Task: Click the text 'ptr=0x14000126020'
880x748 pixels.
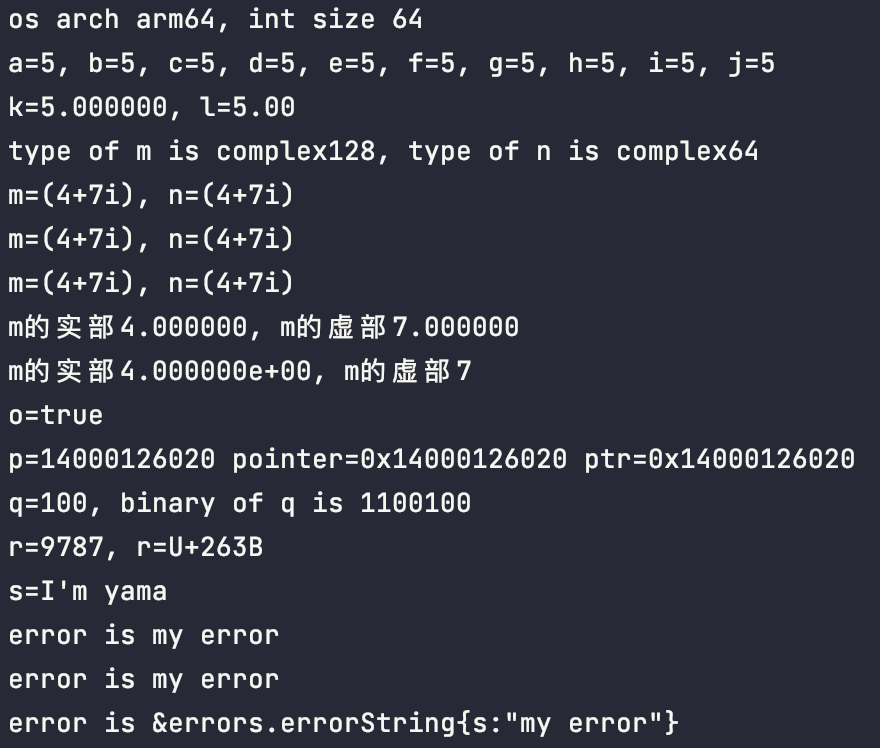Action: 719,459
